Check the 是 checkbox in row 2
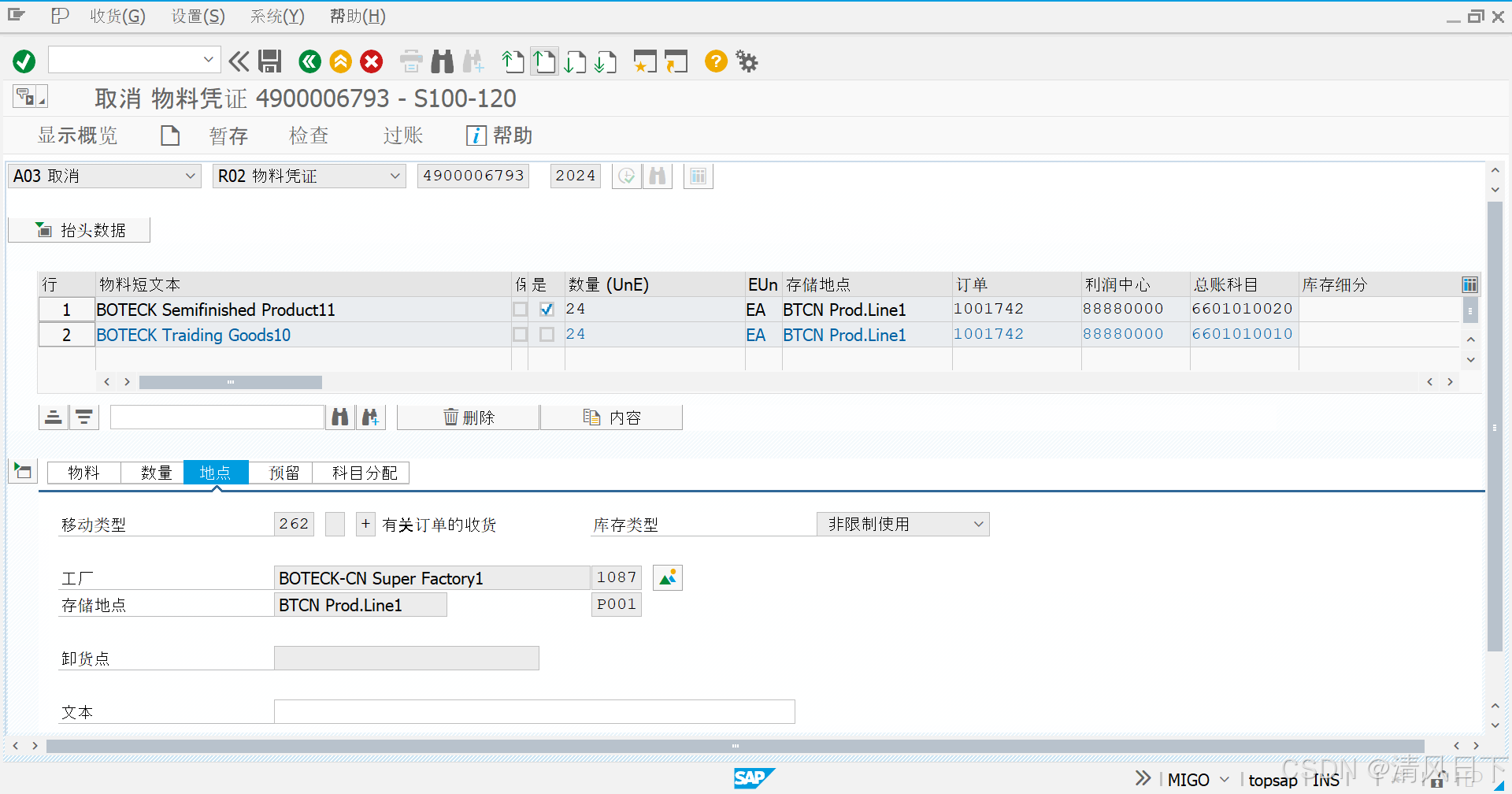Screen dimensions: 1512x794 [547, 335]
